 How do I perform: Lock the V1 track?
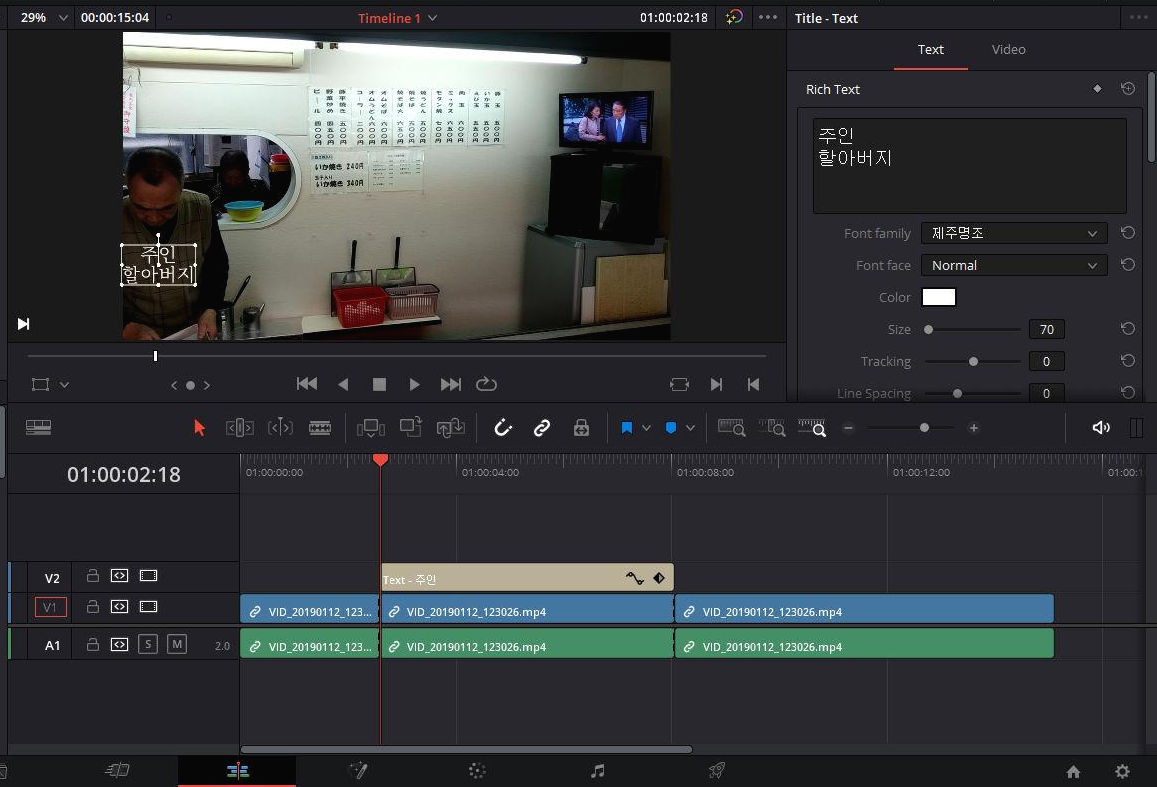[92, 606]
